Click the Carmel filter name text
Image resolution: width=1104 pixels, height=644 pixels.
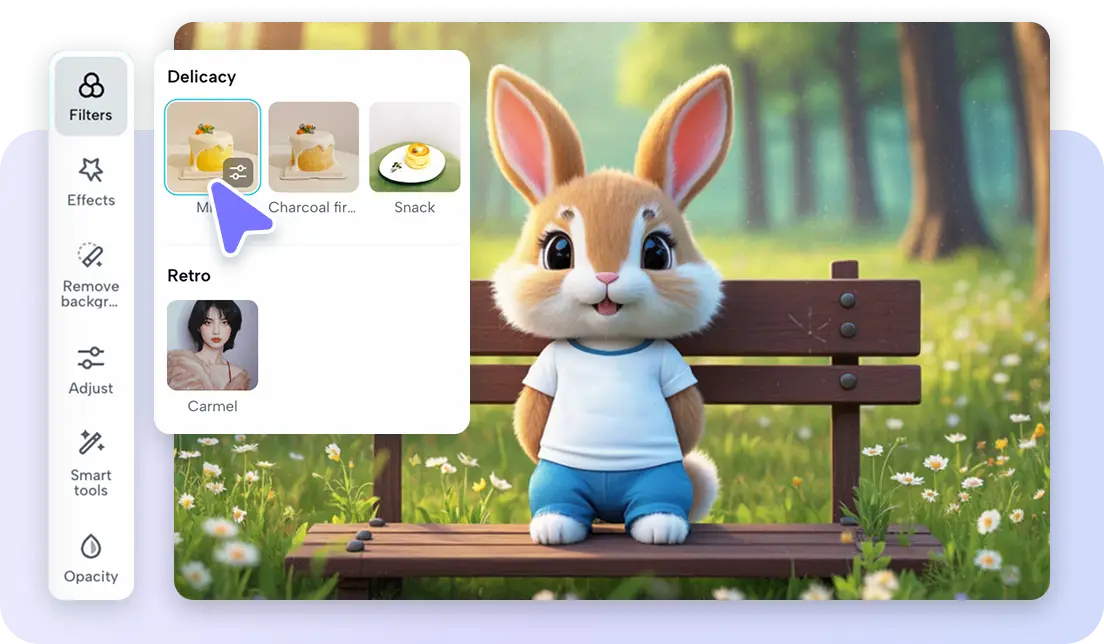click(212, 407)
